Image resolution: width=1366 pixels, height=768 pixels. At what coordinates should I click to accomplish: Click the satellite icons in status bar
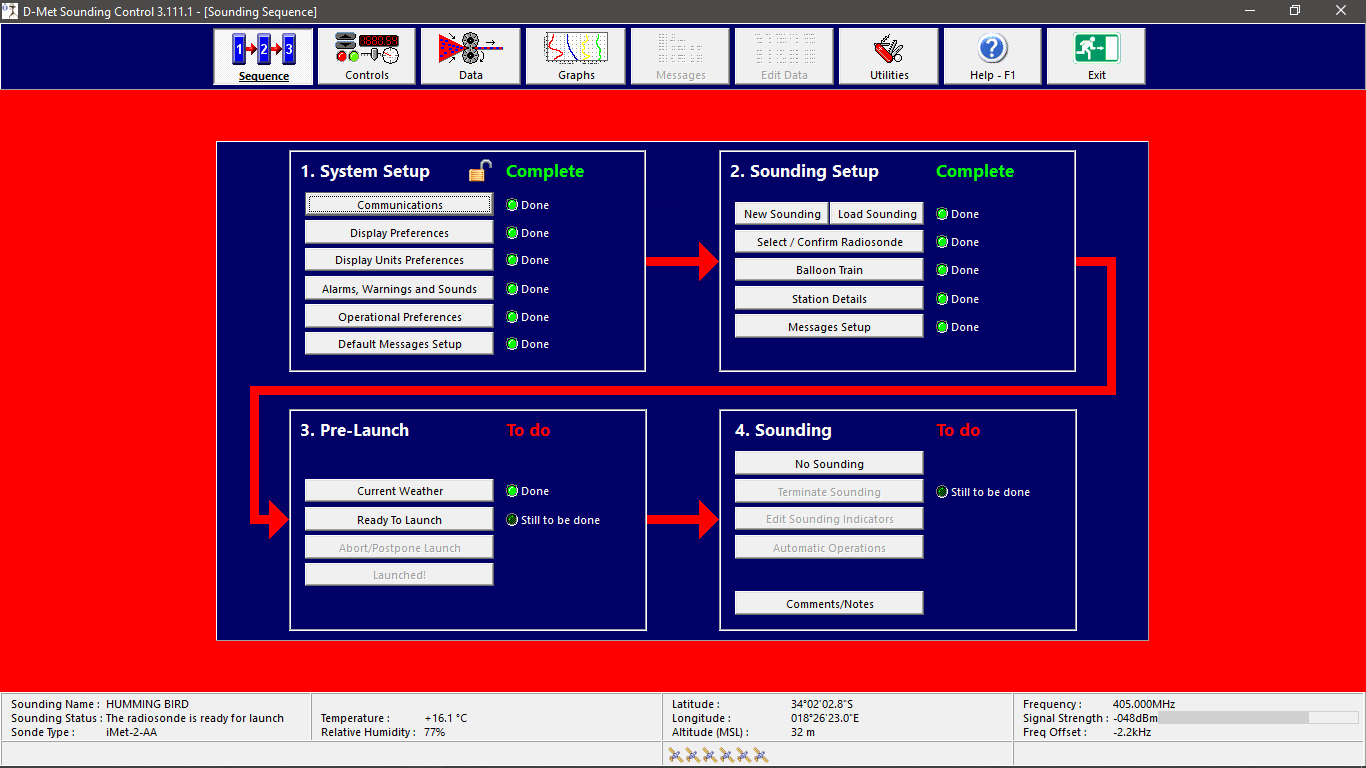718,755
